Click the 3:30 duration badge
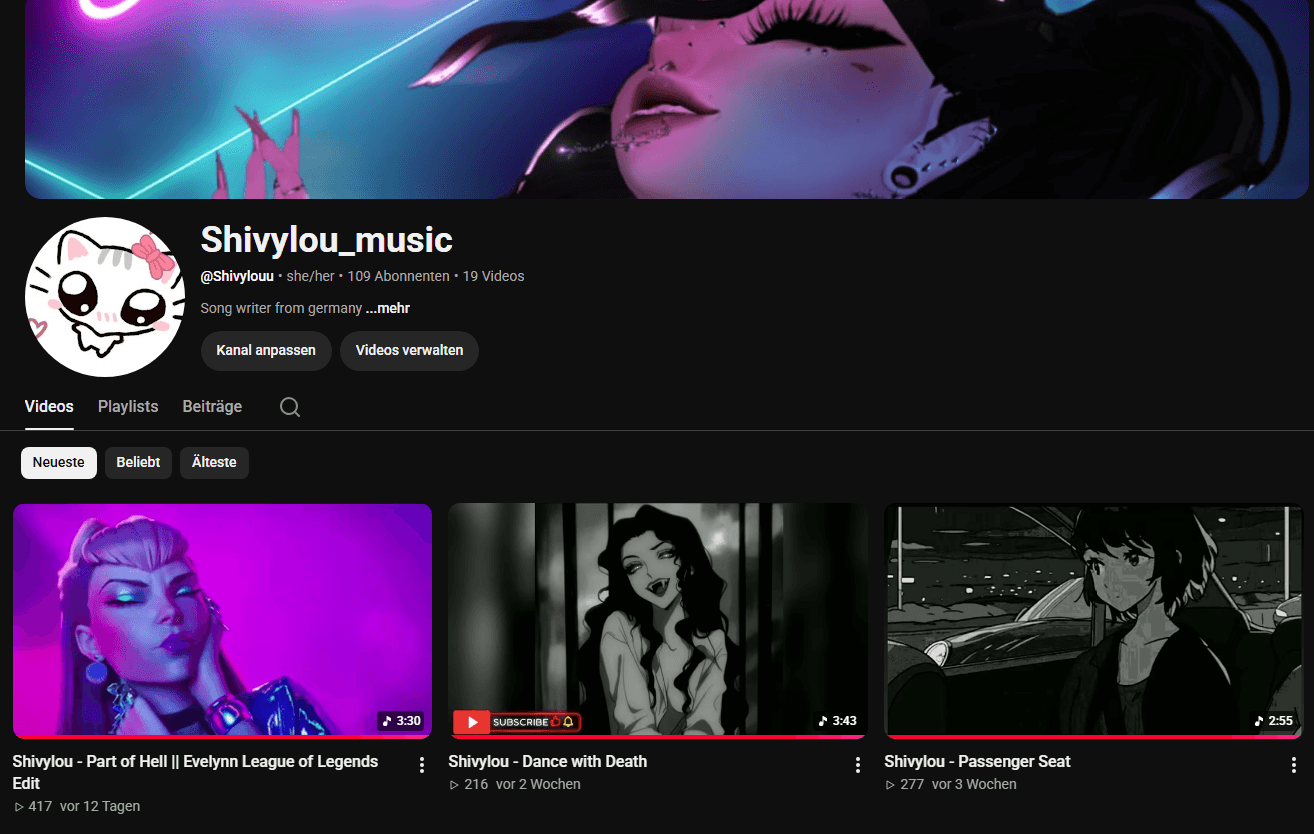The image size is (1314, 834). [x=401, y=721]
